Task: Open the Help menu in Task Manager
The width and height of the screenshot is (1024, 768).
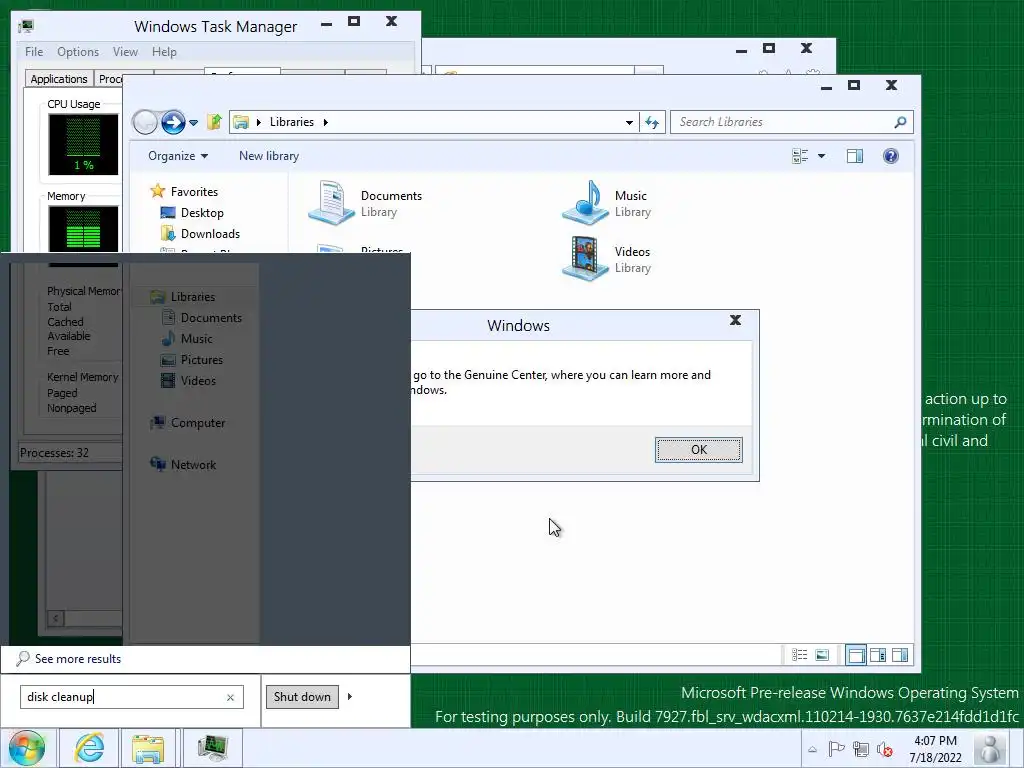Action: coord(164,52)
